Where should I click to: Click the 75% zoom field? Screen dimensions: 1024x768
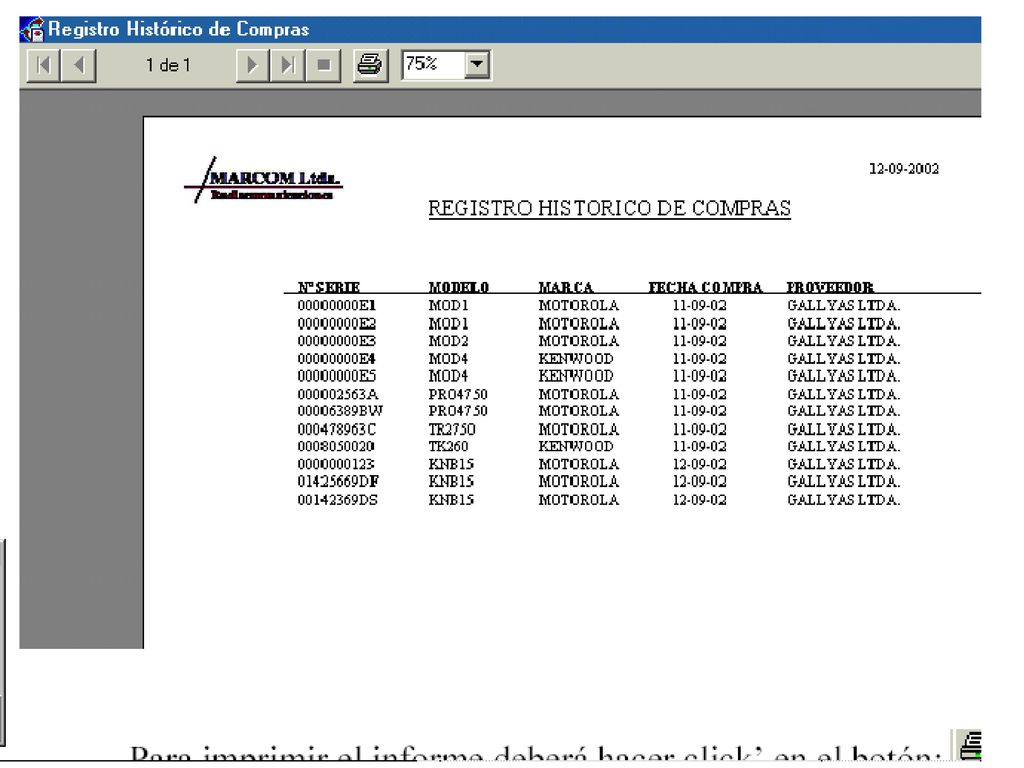point(433,65)
